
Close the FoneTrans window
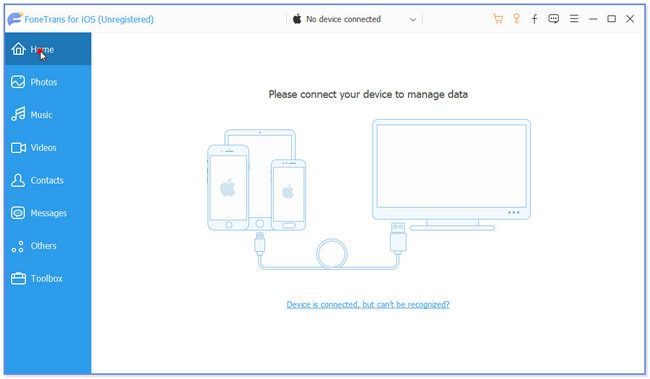click(630, 19)
